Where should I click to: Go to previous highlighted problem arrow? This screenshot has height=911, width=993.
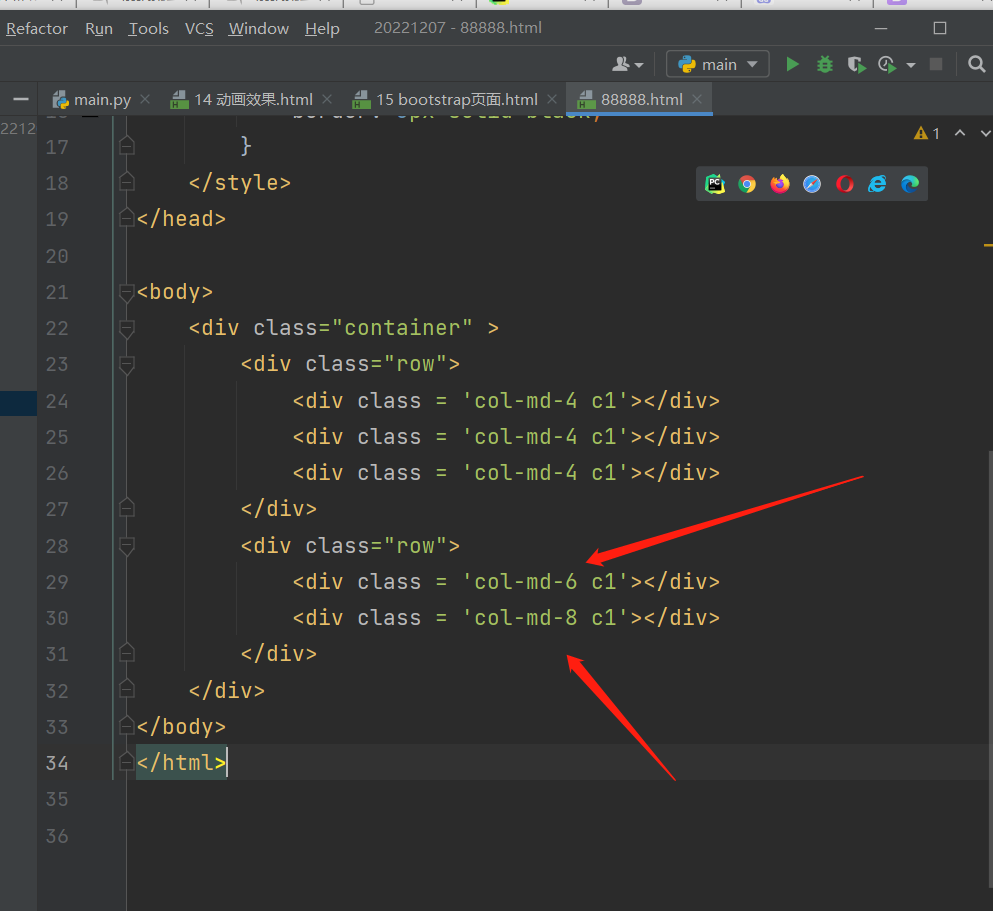[960, 133]
